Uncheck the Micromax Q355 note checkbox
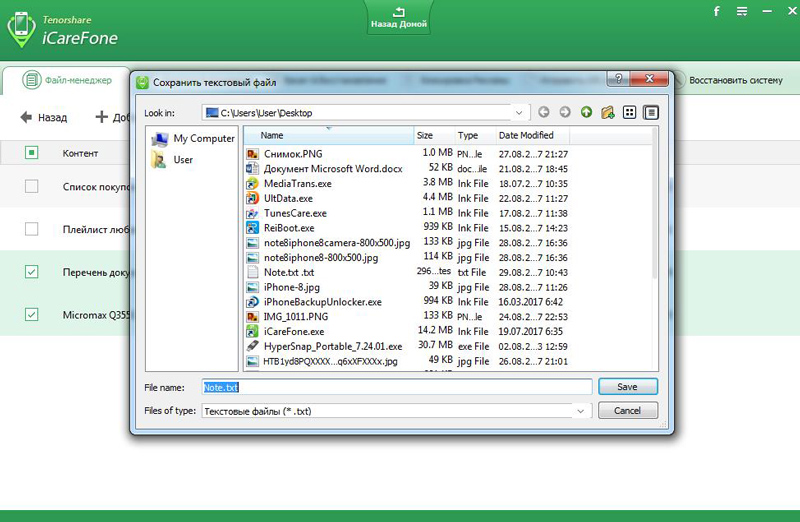800x522 pixels. click(x=32, y=314)
